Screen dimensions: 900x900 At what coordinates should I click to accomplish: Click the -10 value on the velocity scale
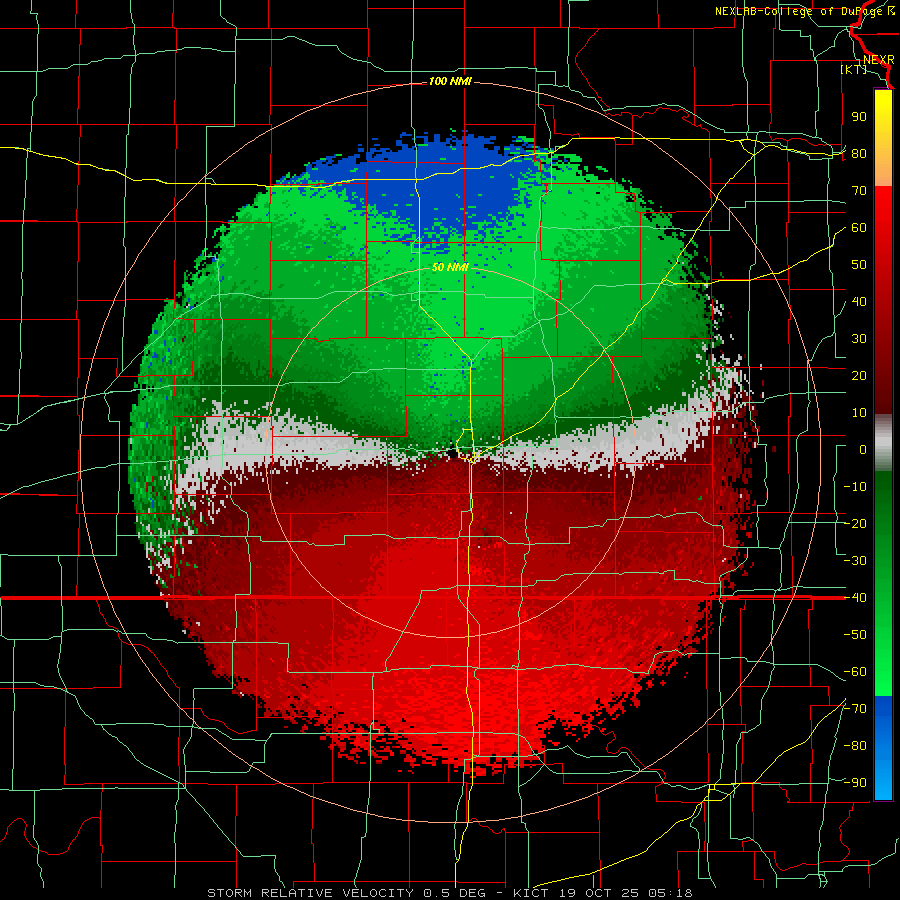855,487
